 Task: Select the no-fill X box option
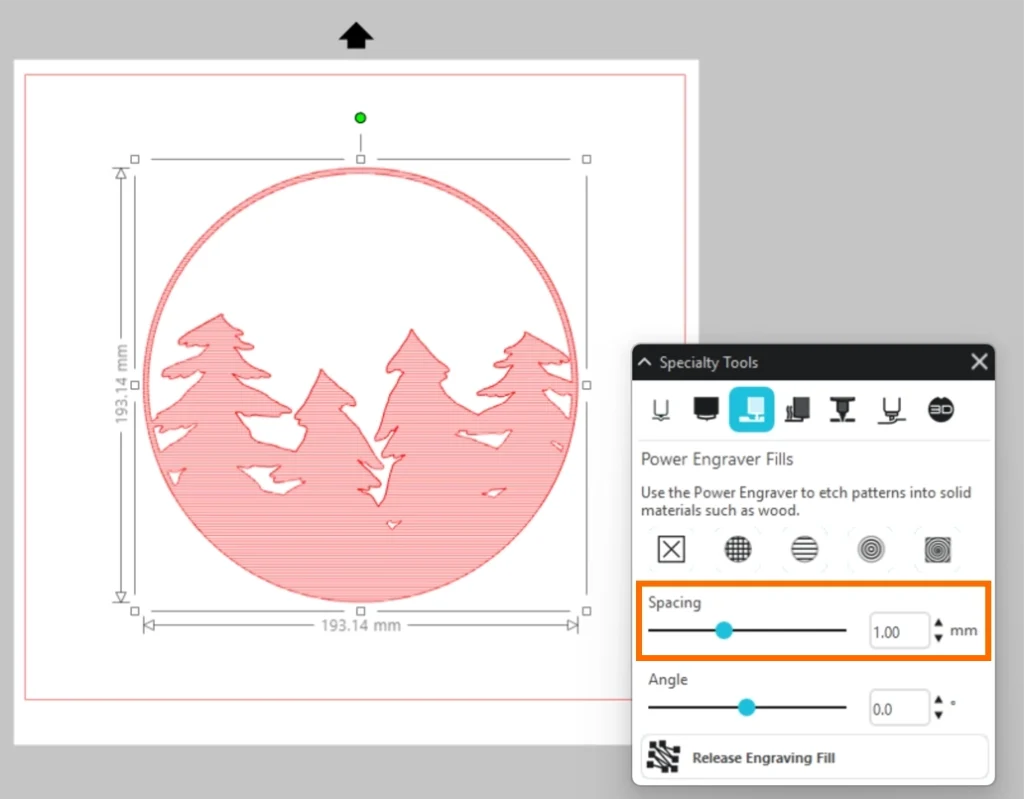coord(670,549)
